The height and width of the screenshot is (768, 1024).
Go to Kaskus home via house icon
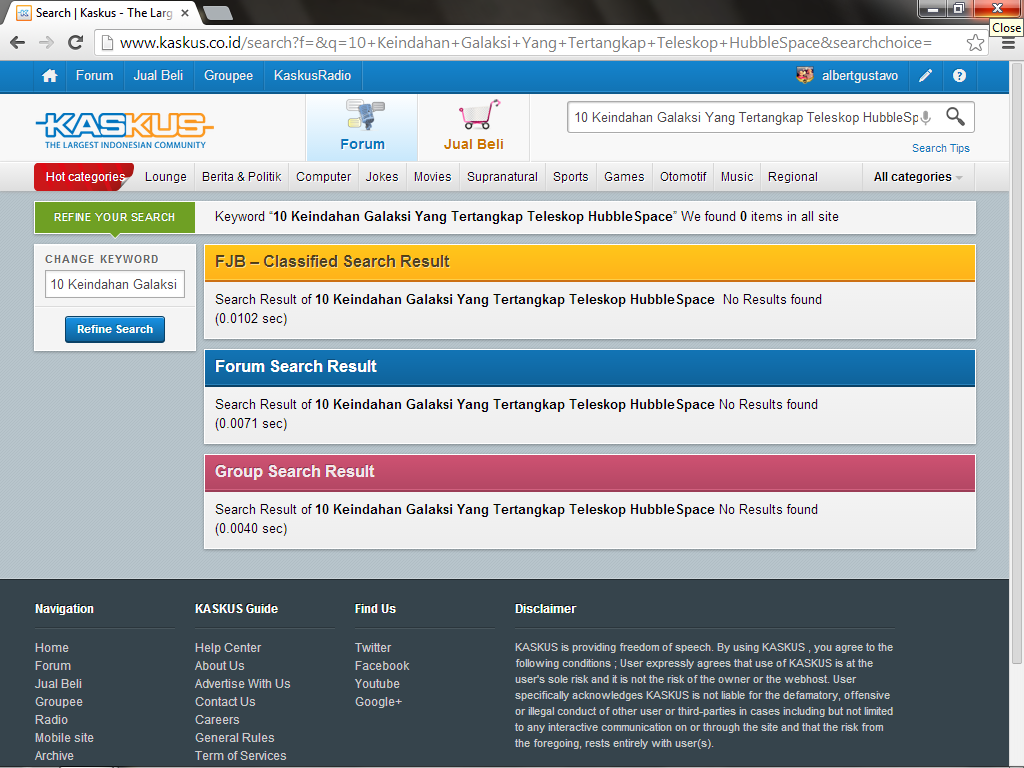[x=50, y=76]
